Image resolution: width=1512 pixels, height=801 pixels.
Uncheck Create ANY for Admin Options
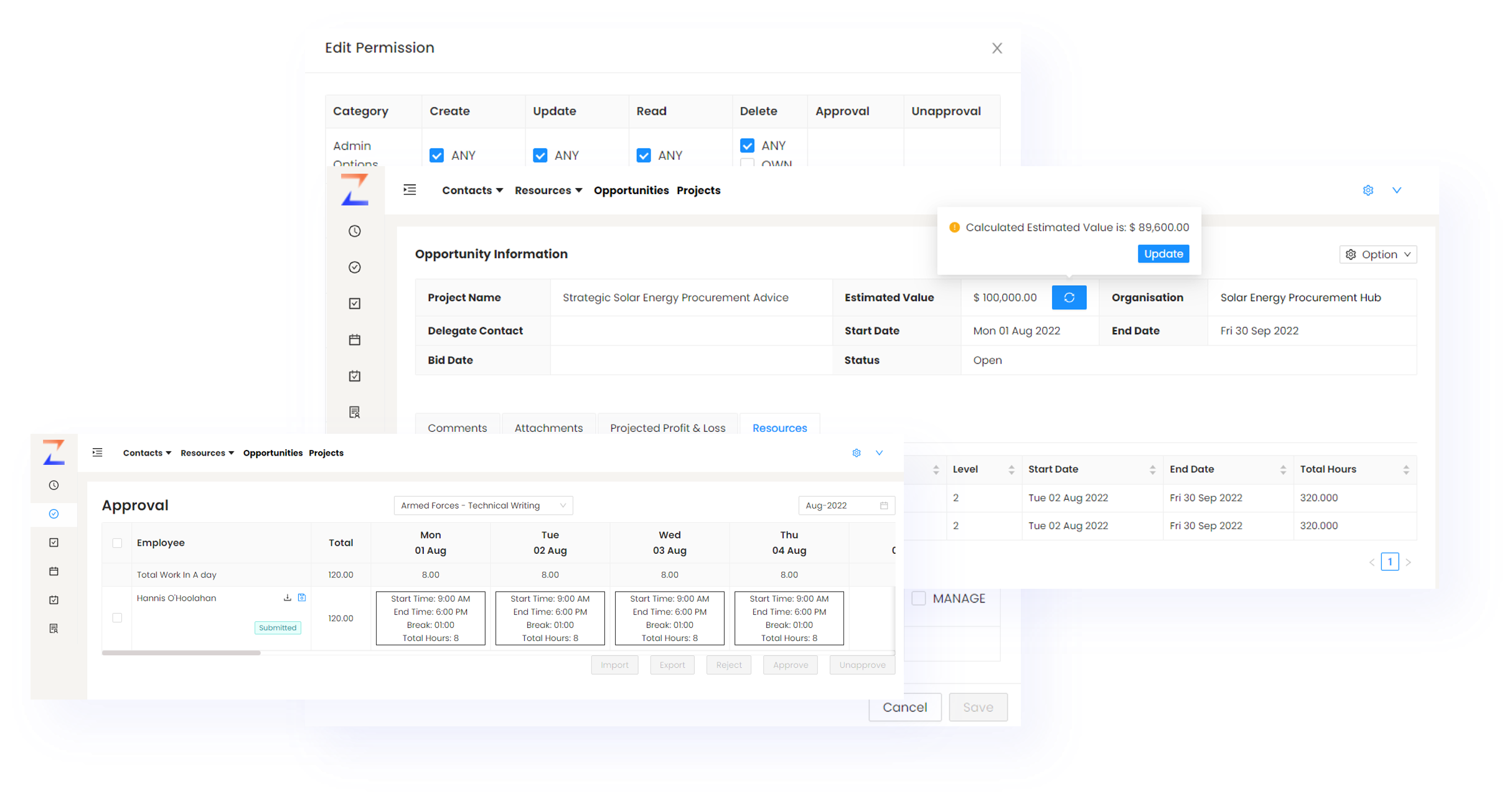pos(437,156)
